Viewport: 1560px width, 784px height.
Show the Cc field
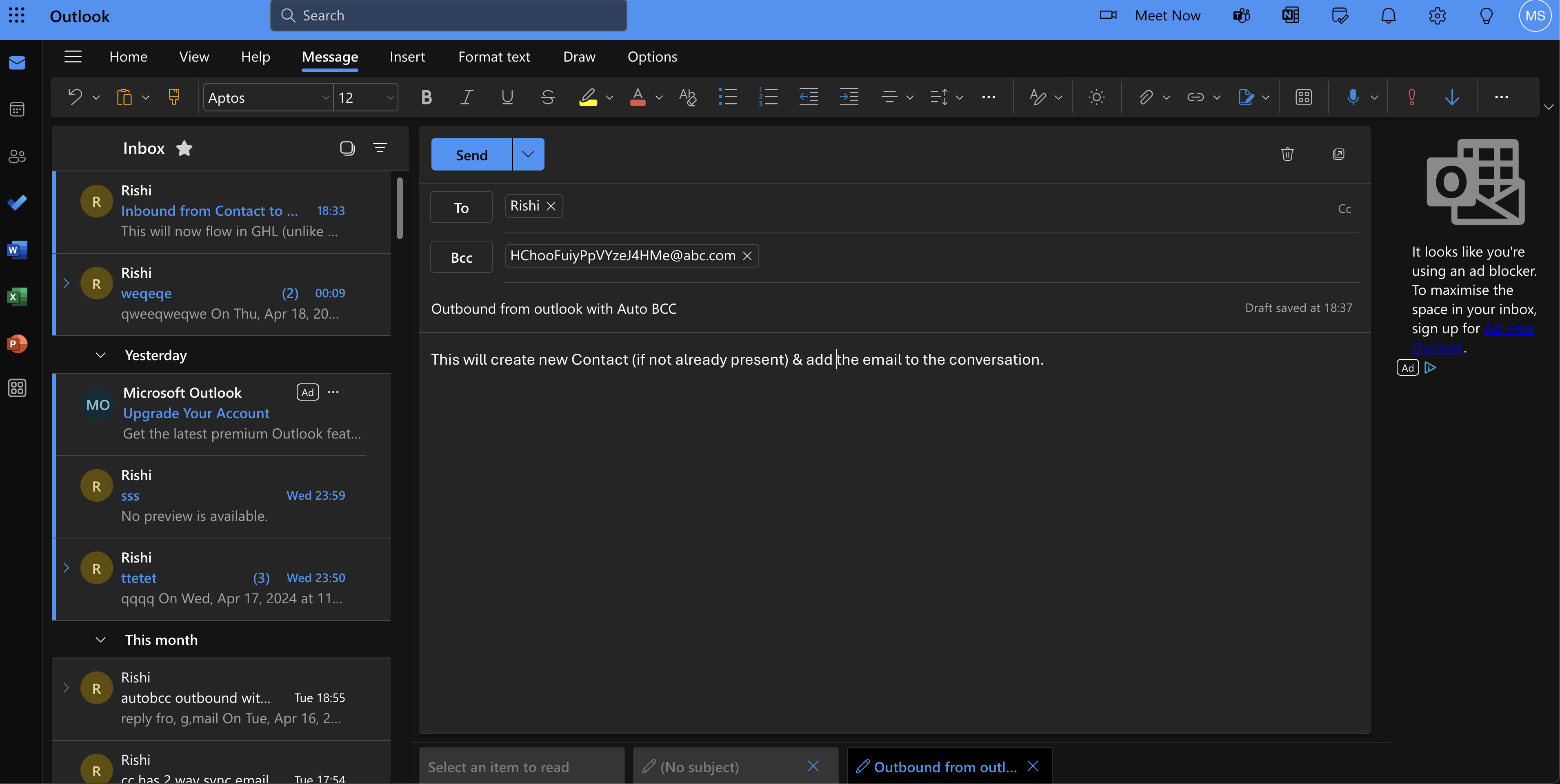click(x=1344, y=209)
